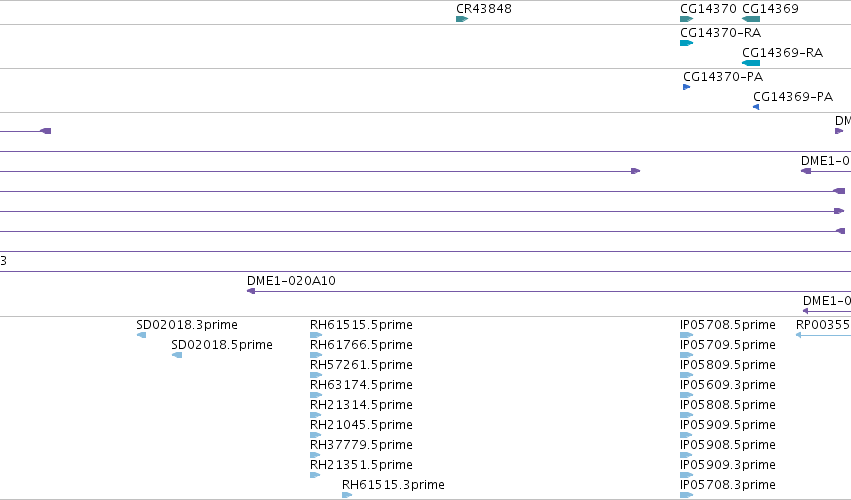
Task: Click the IP05708.3prime EST label
Action: (x=727, y=485)
